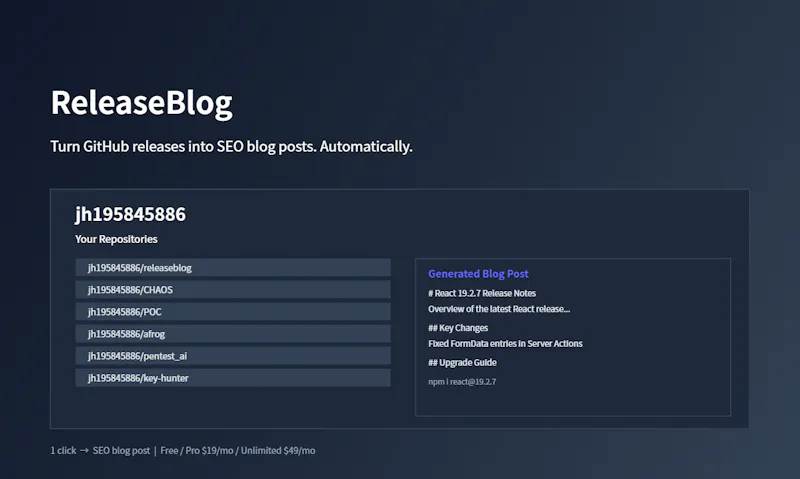Click the ## Key Changes line
The image size is (800, 479).
click(458, 328)
